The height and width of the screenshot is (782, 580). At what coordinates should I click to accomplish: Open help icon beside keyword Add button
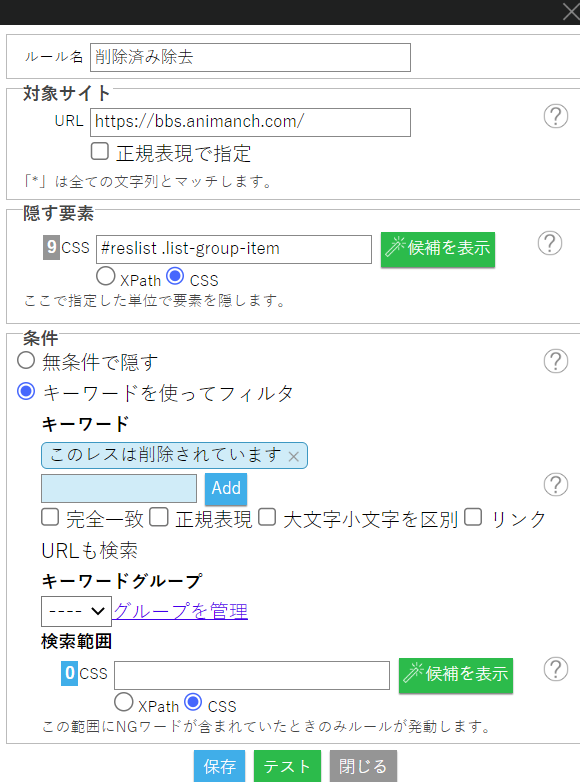pyautogui.click(x=556, y=484)
